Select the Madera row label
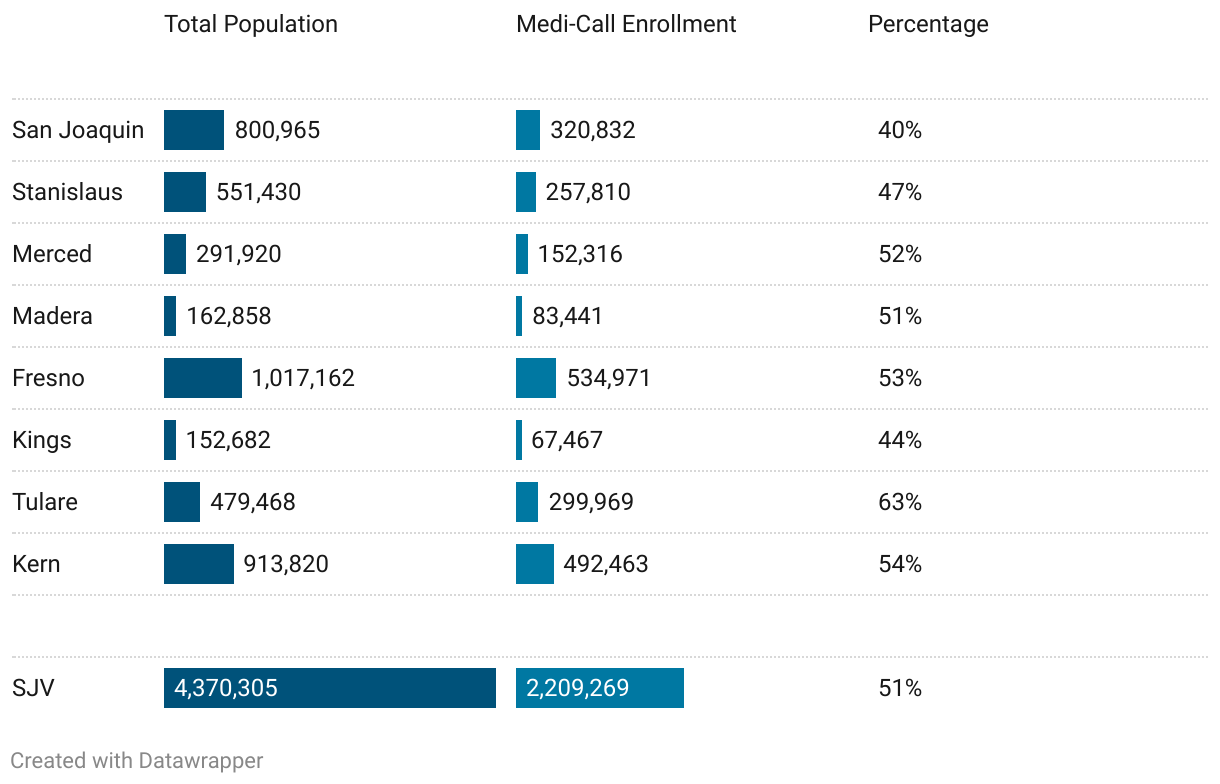This screenshot has width=1220, height=784. 52,316
